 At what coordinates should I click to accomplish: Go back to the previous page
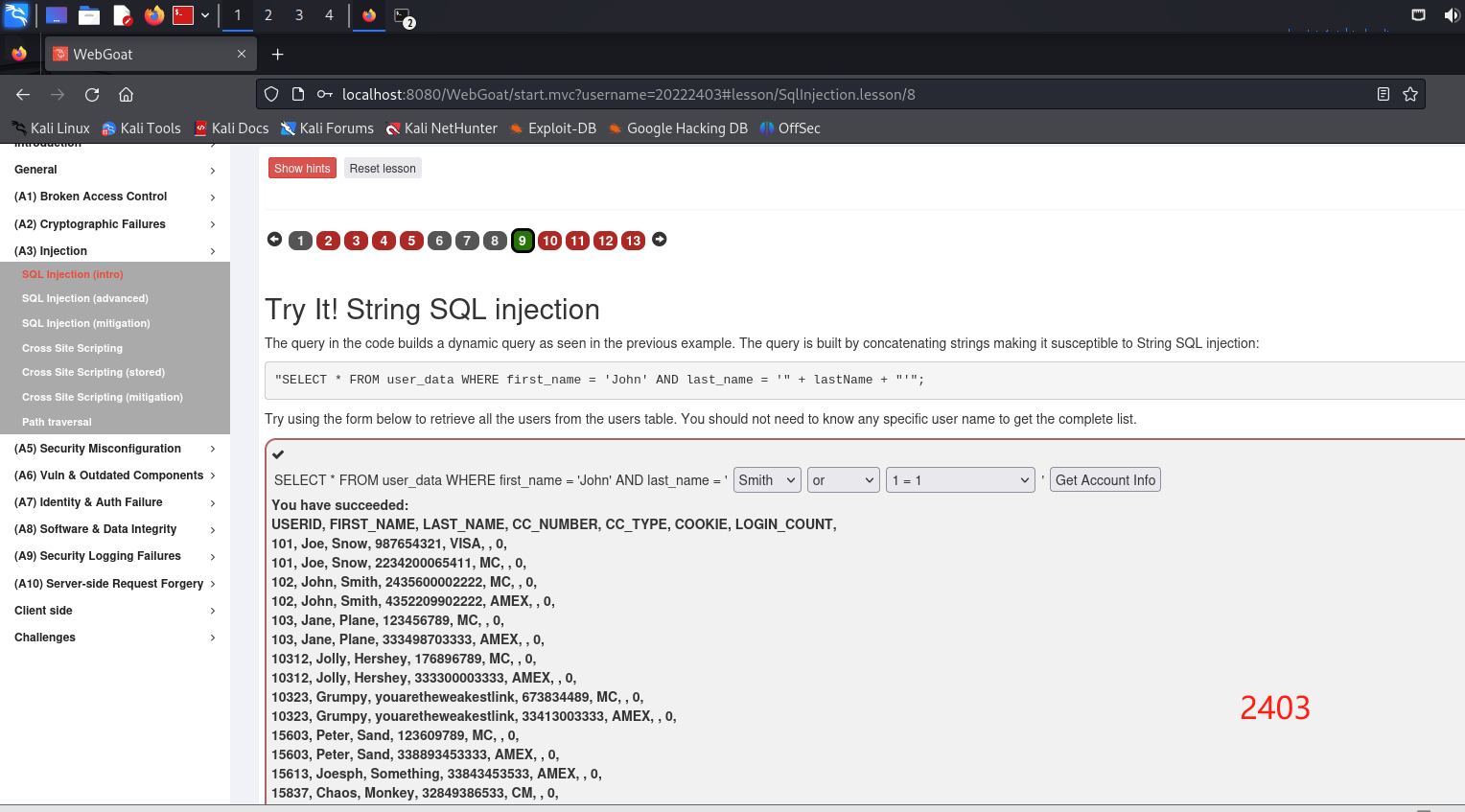click(23, 95)
